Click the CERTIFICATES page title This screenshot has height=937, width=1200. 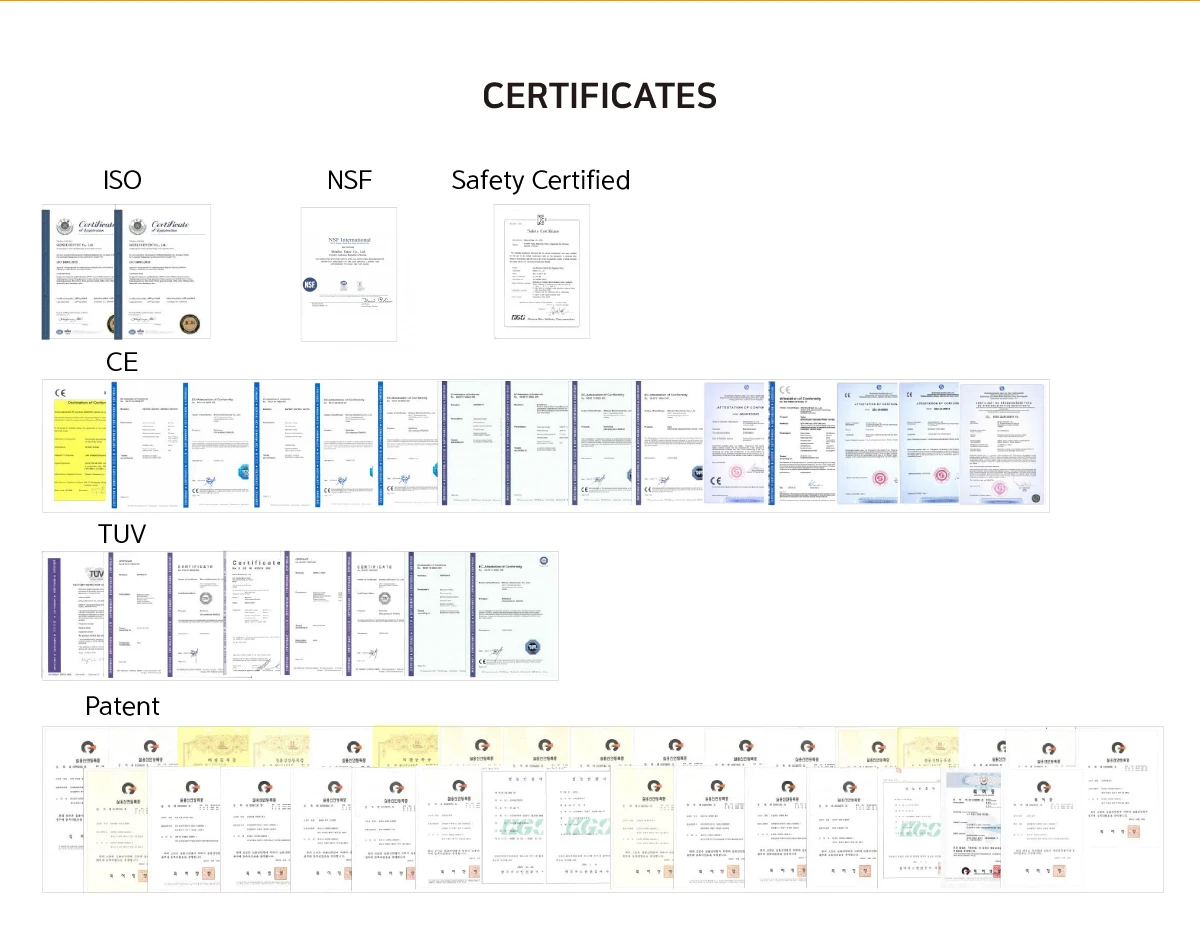pos(600,96)
